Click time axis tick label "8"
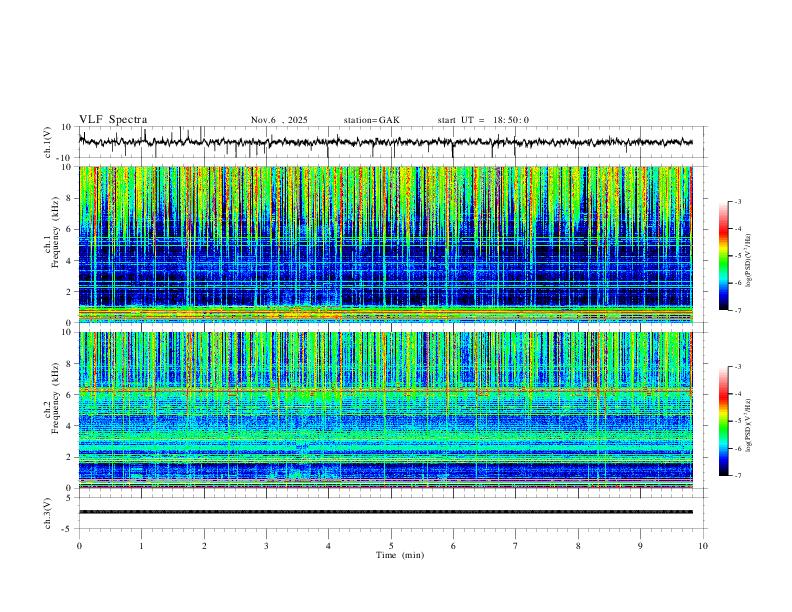 [x=578, y=546]
